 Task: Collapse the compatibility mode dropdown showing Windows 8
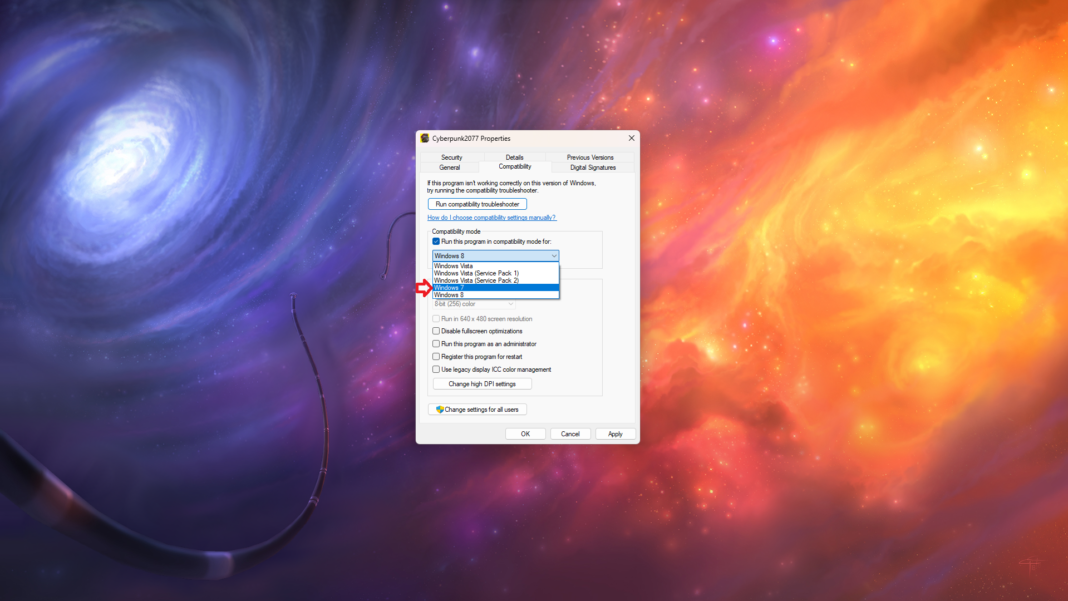553,256
